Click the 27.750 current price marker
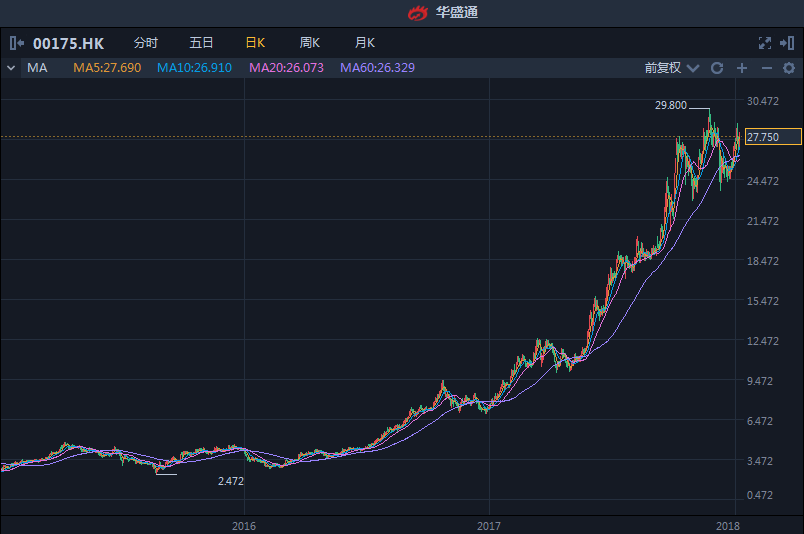This screenshot has width=804, height=534. click(774, 137)
